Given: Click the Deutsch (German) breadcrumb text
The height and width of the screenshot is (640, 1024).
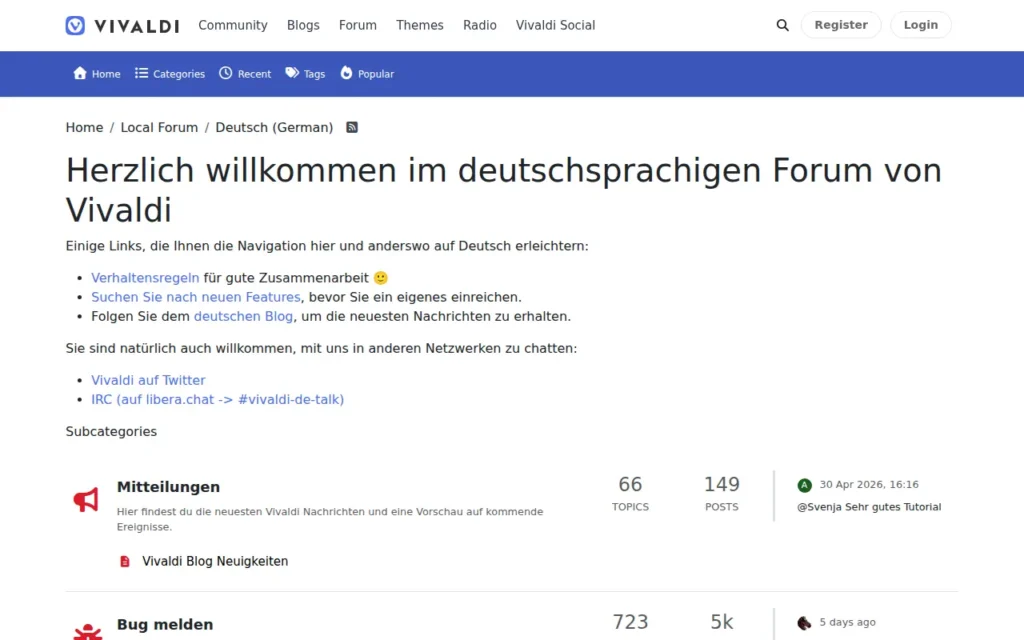Looking at the screenshot, I should coord(274,127).
